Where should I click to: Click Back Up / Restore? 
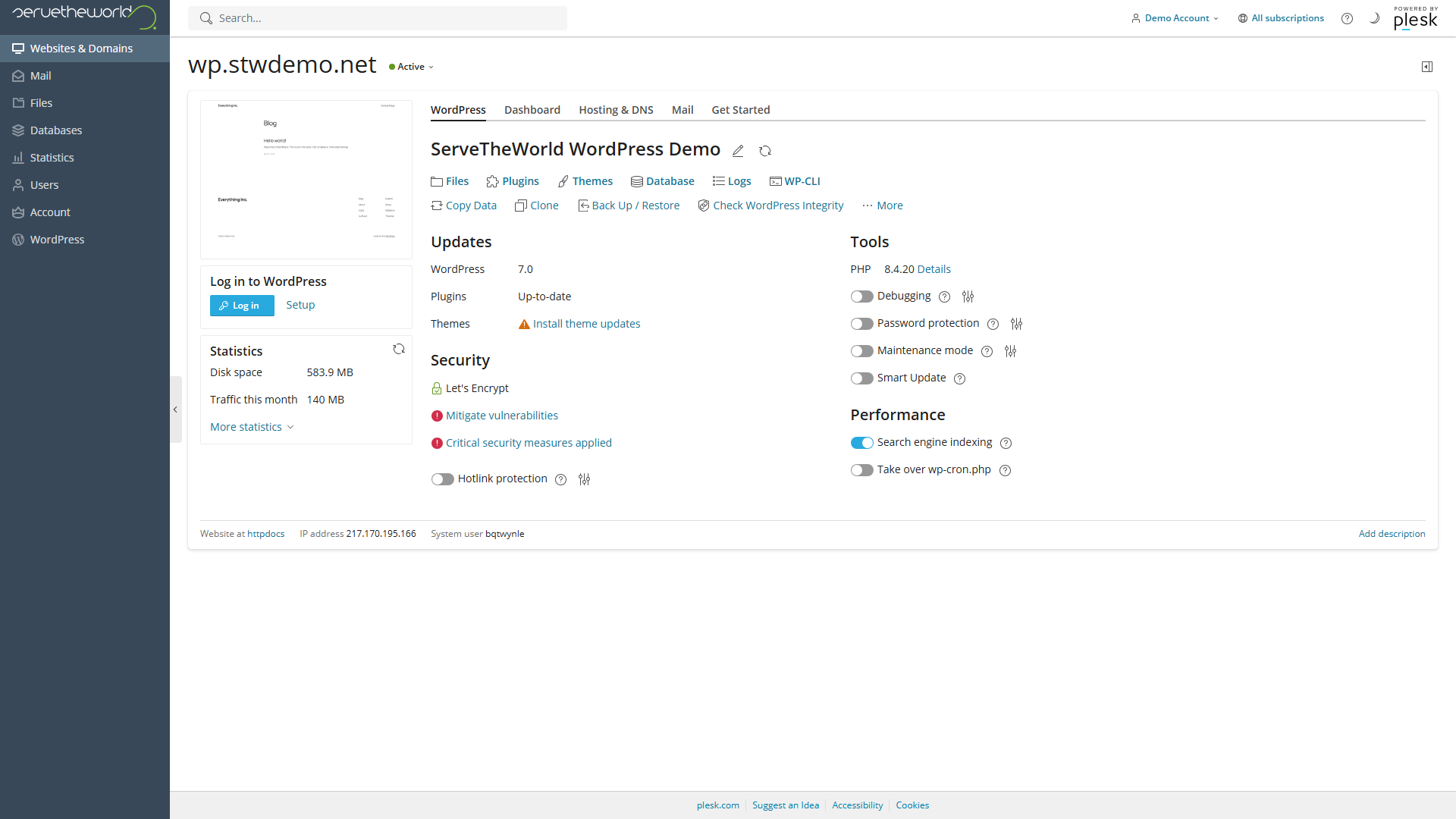(x=629, y=206)
